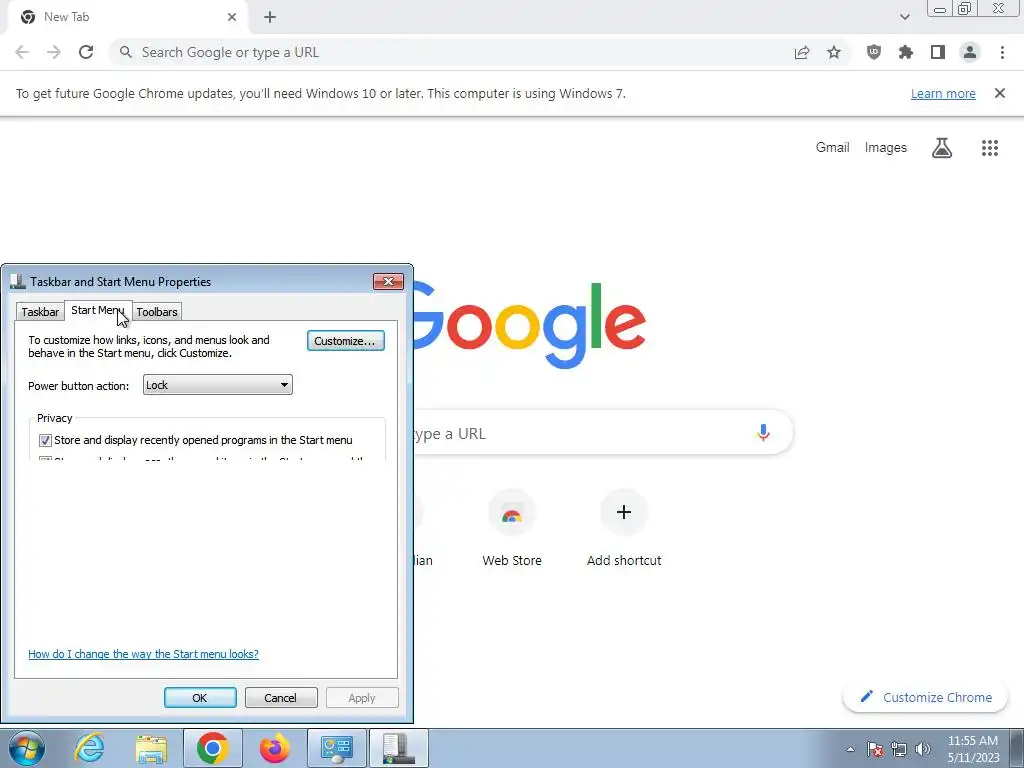
Task: Switch to the Taskbar tab
Action: (40, 312)
